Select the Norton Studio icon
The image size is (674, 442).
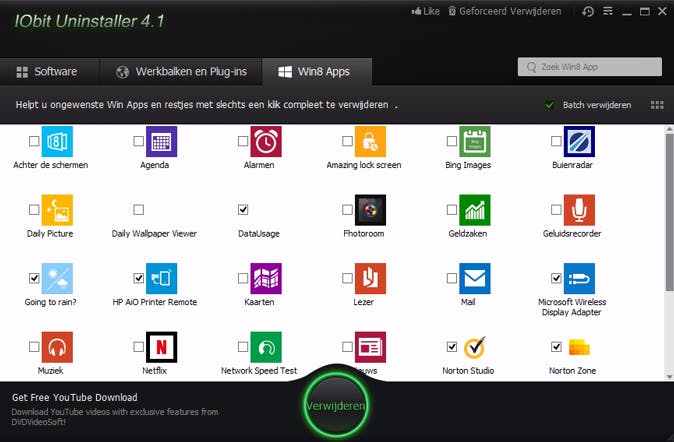pyautogui.click(x=475, y=347)
